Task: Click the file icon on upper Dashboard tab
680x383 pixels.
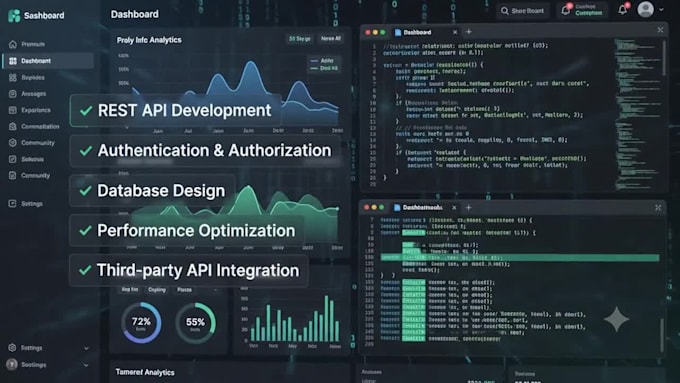Action: [x=398, y=33]
